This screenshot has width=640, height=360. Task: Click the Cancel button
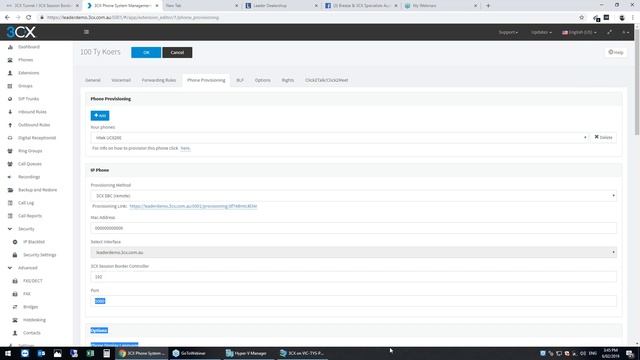(177, 53)
